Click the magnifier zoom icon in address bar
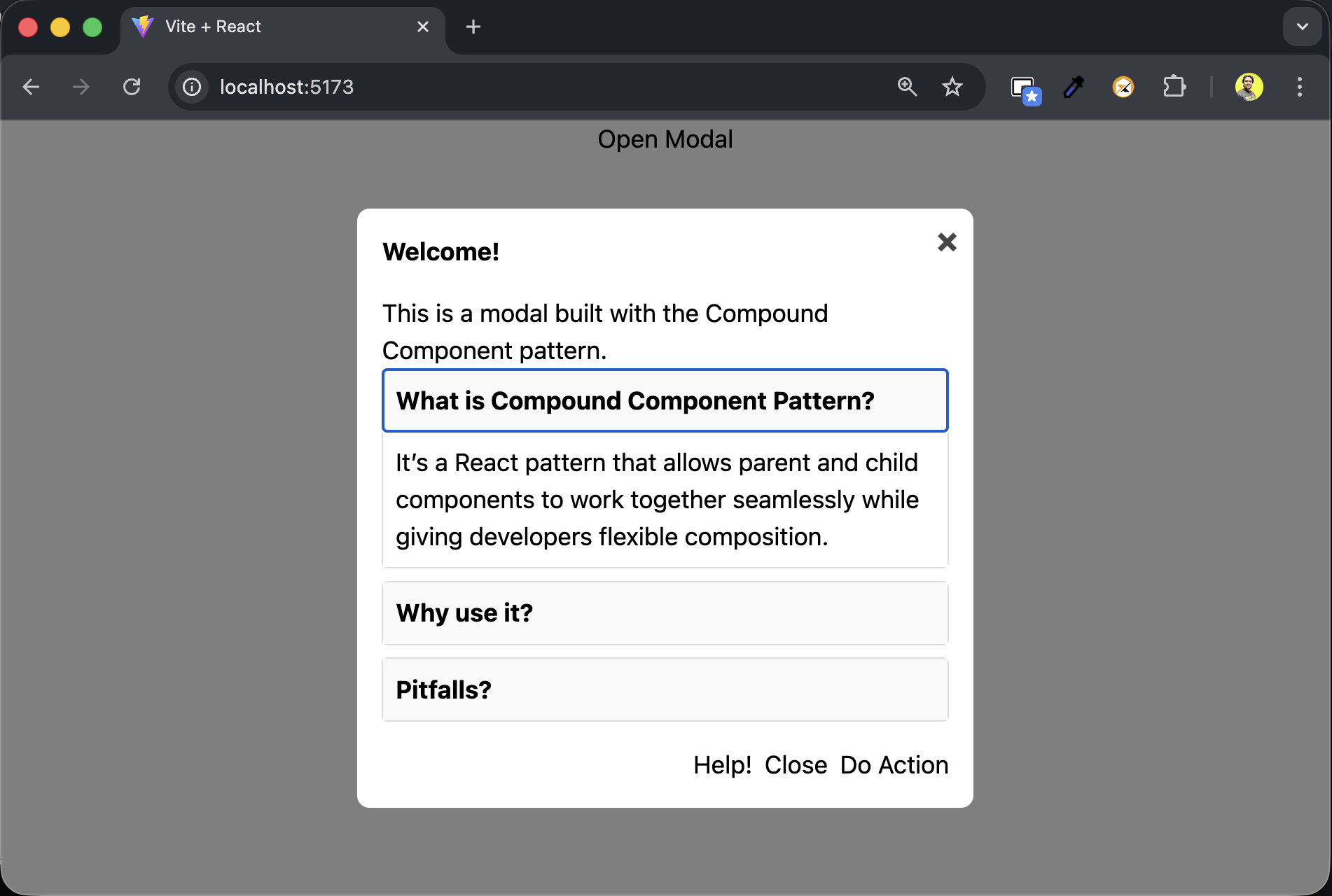Screen dimensions: 1332x896 click(907, 87)
